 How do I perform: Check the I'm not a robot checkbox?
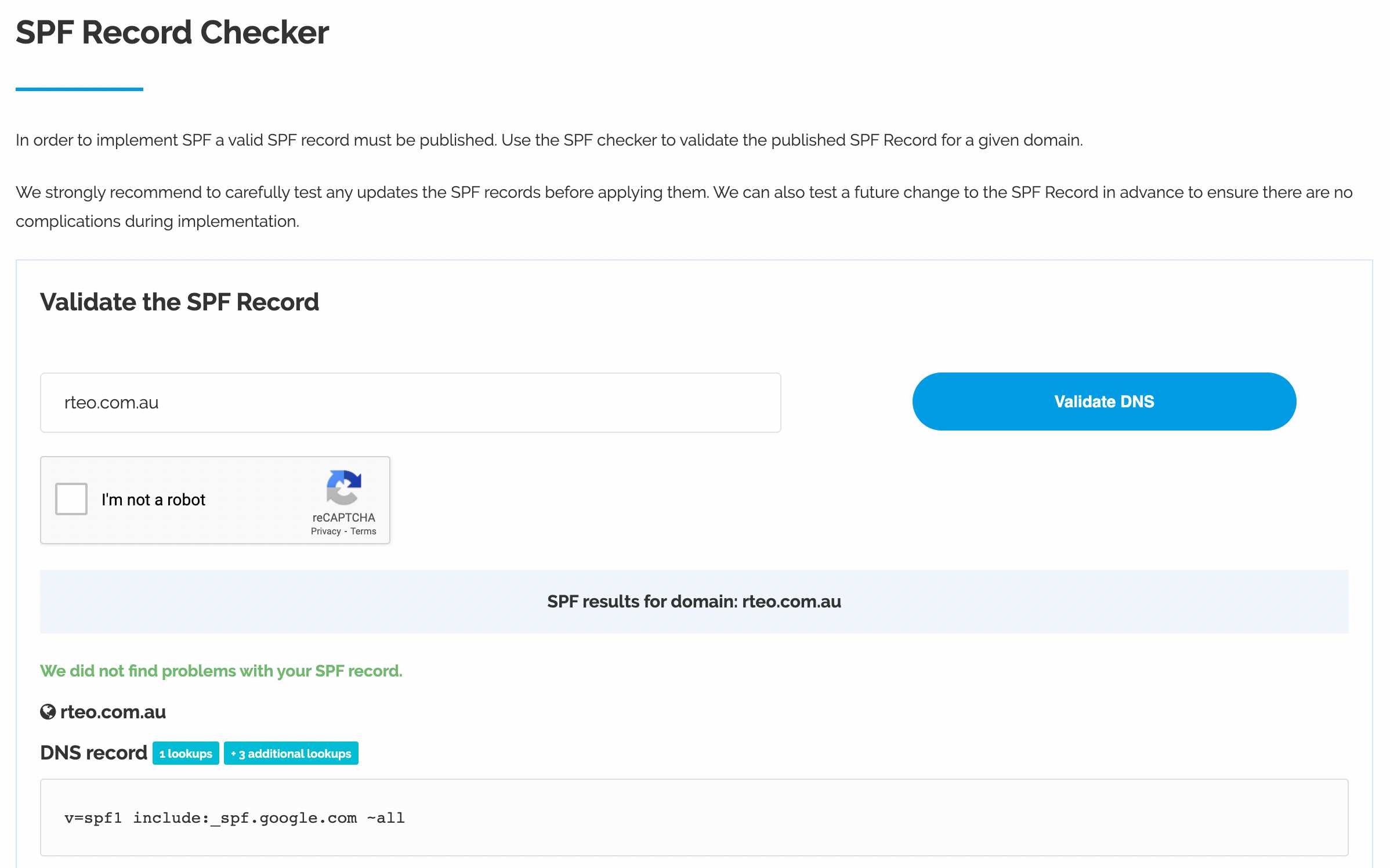(71, 499)
